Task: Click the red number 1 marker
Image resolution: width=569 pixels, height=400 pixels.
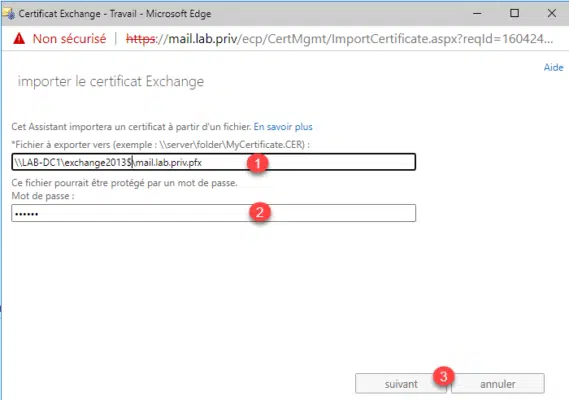Action: 258,163
